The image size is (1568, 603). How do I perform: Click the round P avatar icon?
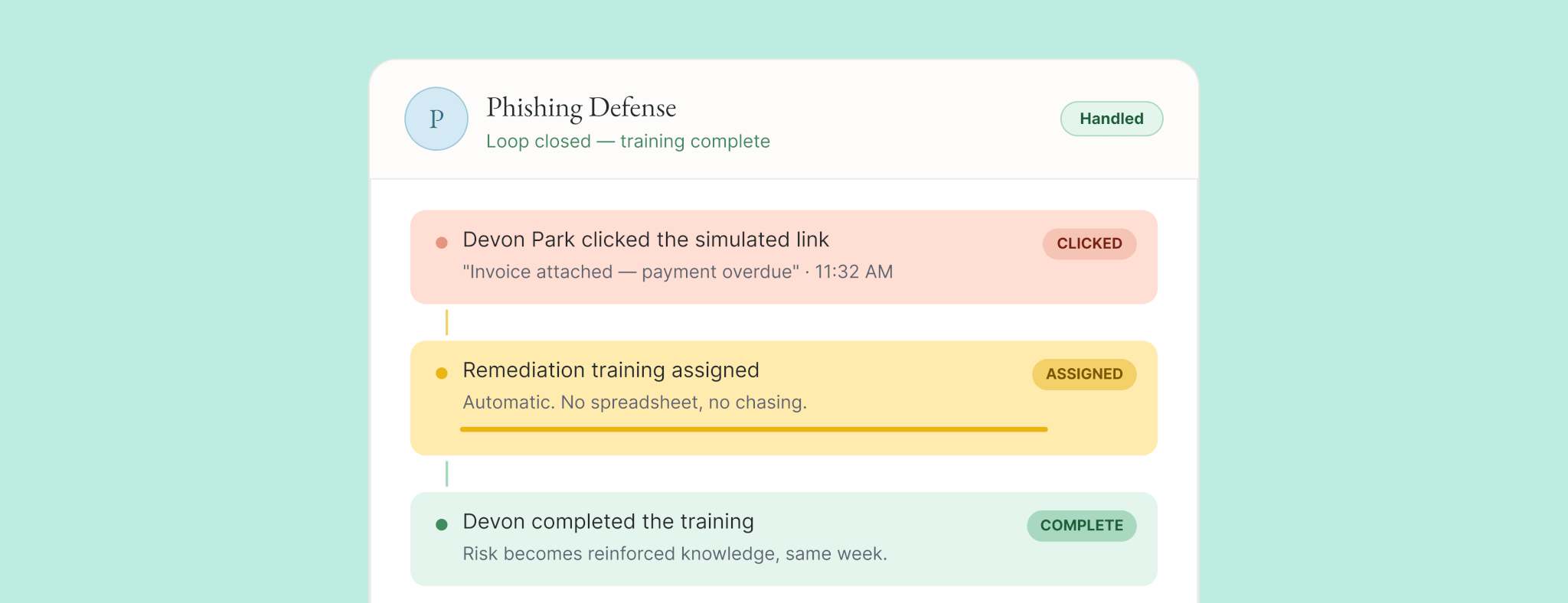[x=436, y=119]
